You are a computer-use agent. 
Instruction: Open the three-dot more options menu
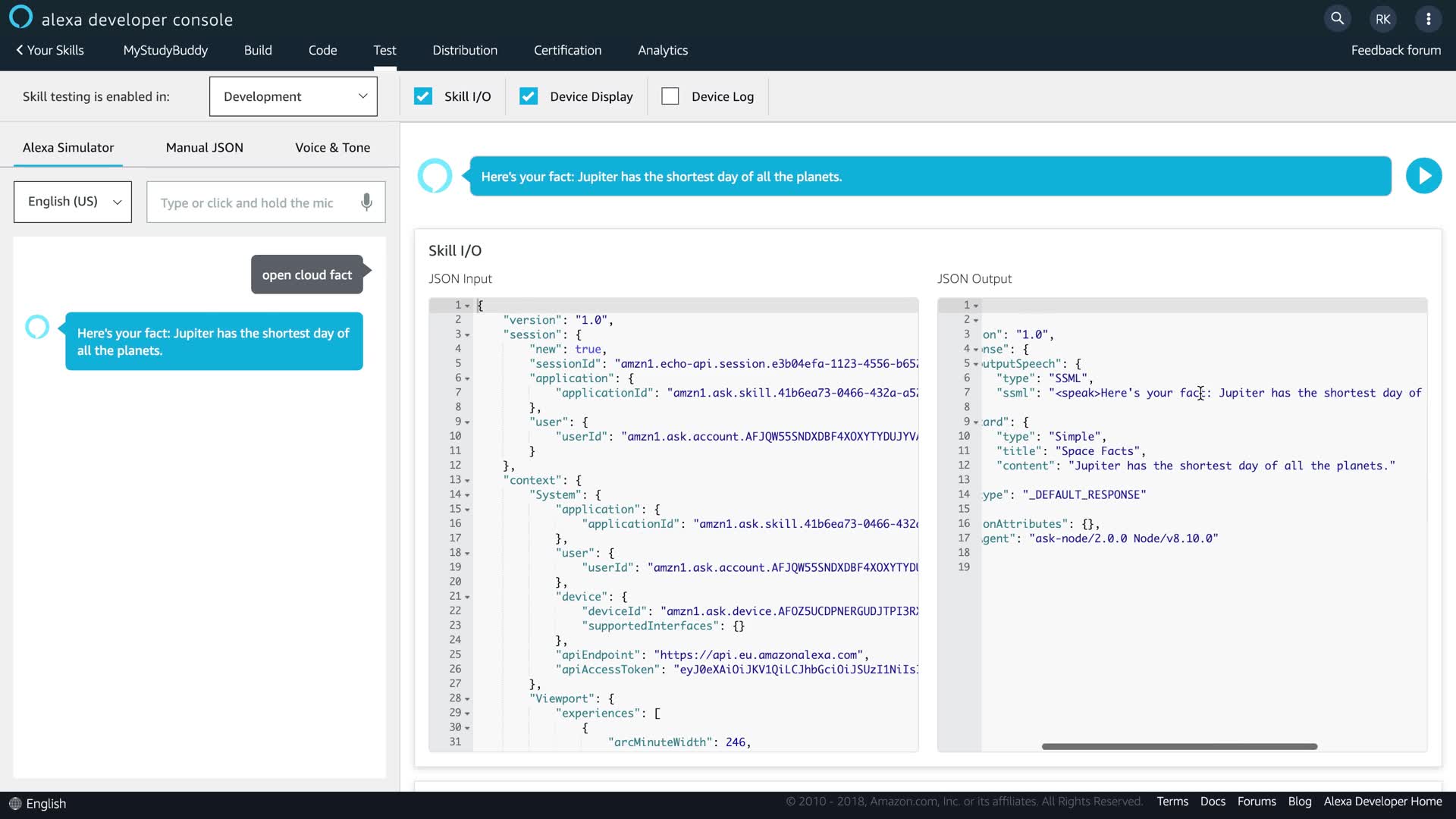pyautogui.click(x=1428, y=19)
